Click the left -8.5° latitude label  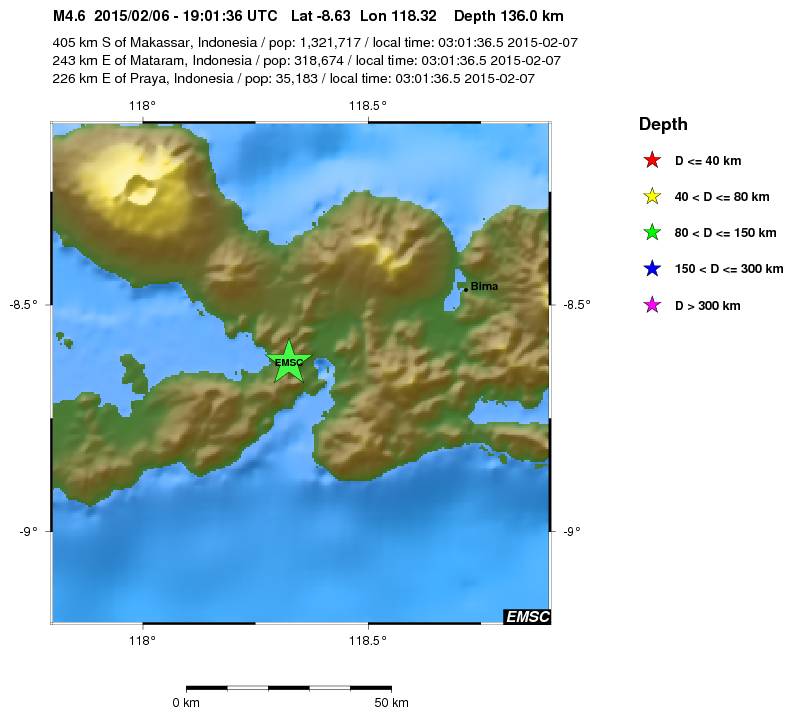coord(23,304)
